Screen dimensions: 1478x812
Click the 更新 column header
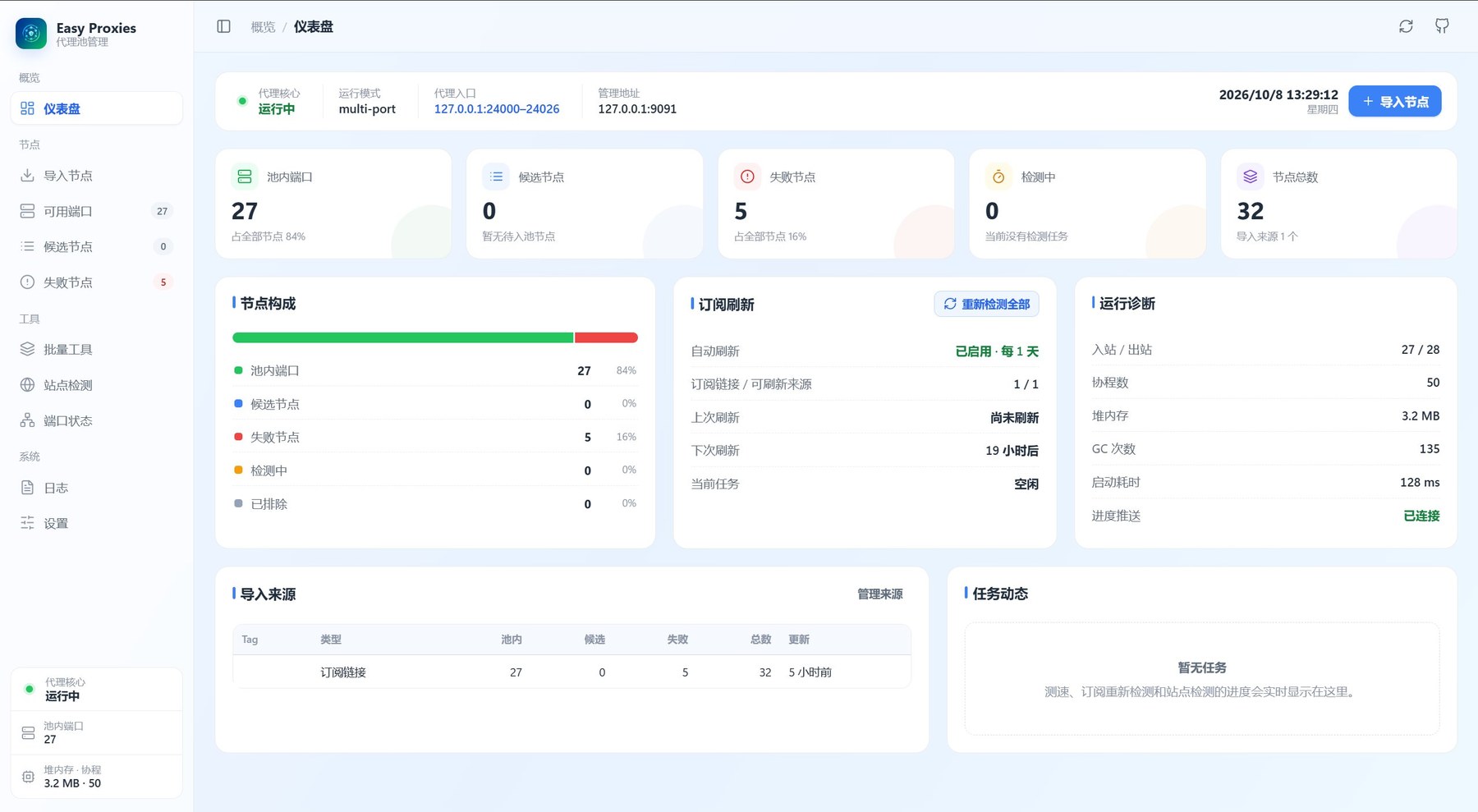[x=798, y=640]
